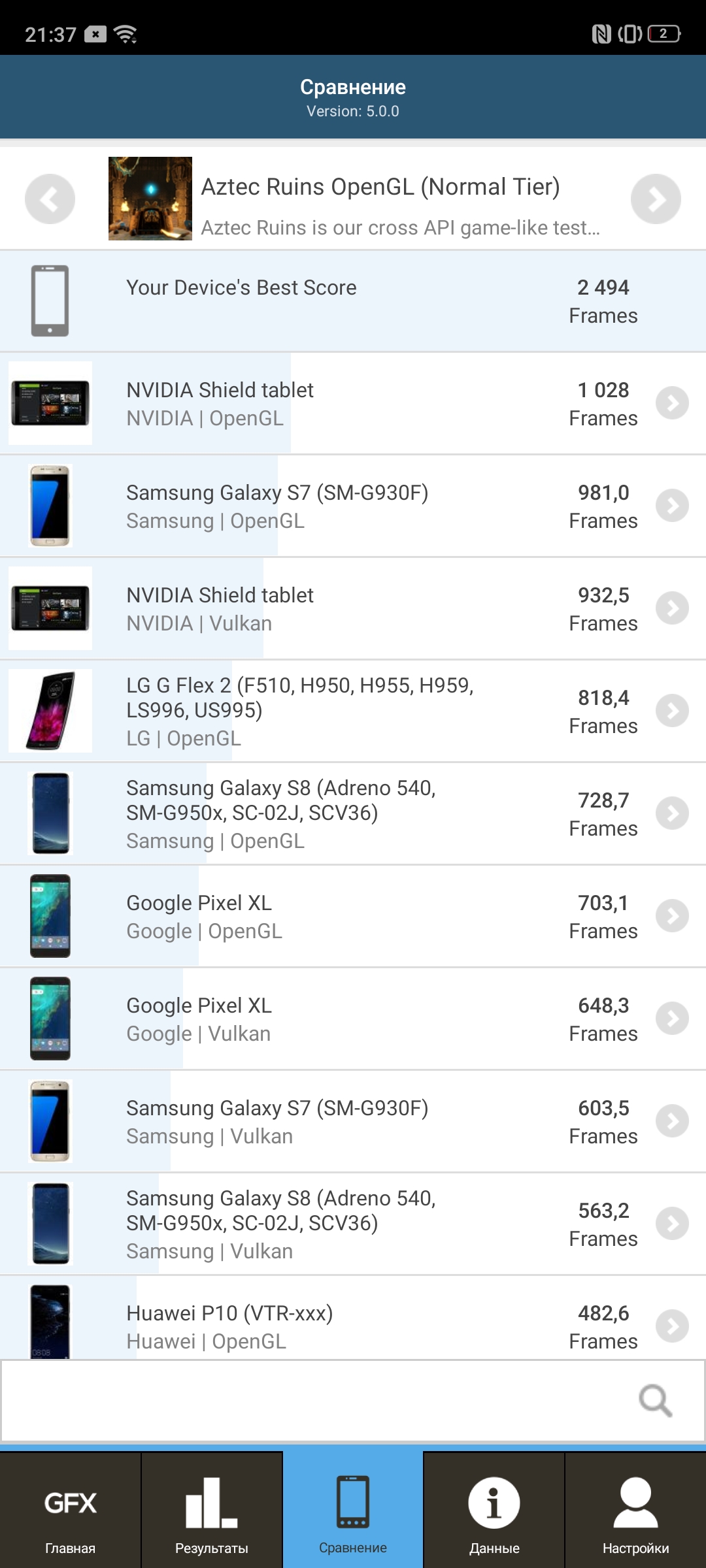Expand NVIDIA Shield tablet OpenGL details chevron
This screenshot has height=1568, width=706.
click(x=672, y=403)
